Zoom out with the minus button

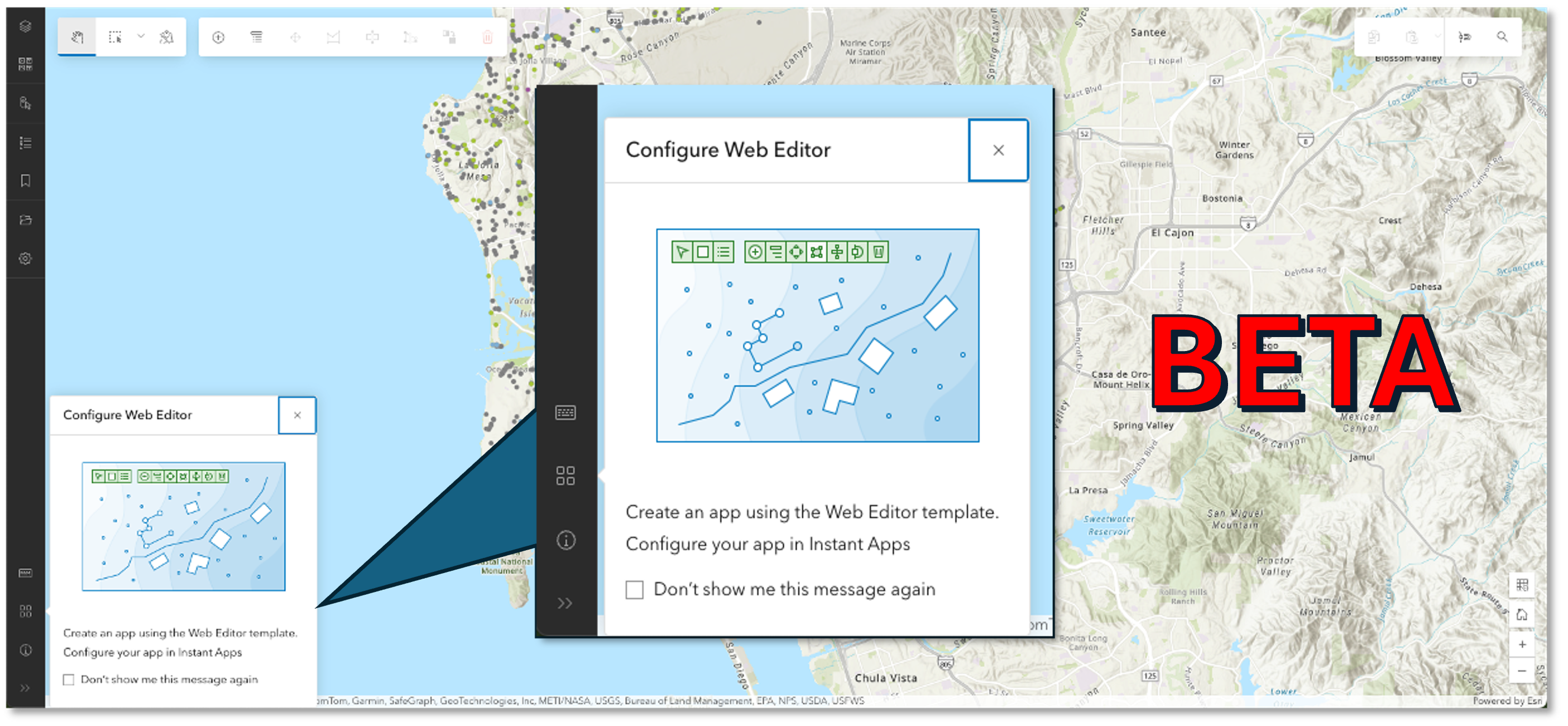click(1522, 671)
